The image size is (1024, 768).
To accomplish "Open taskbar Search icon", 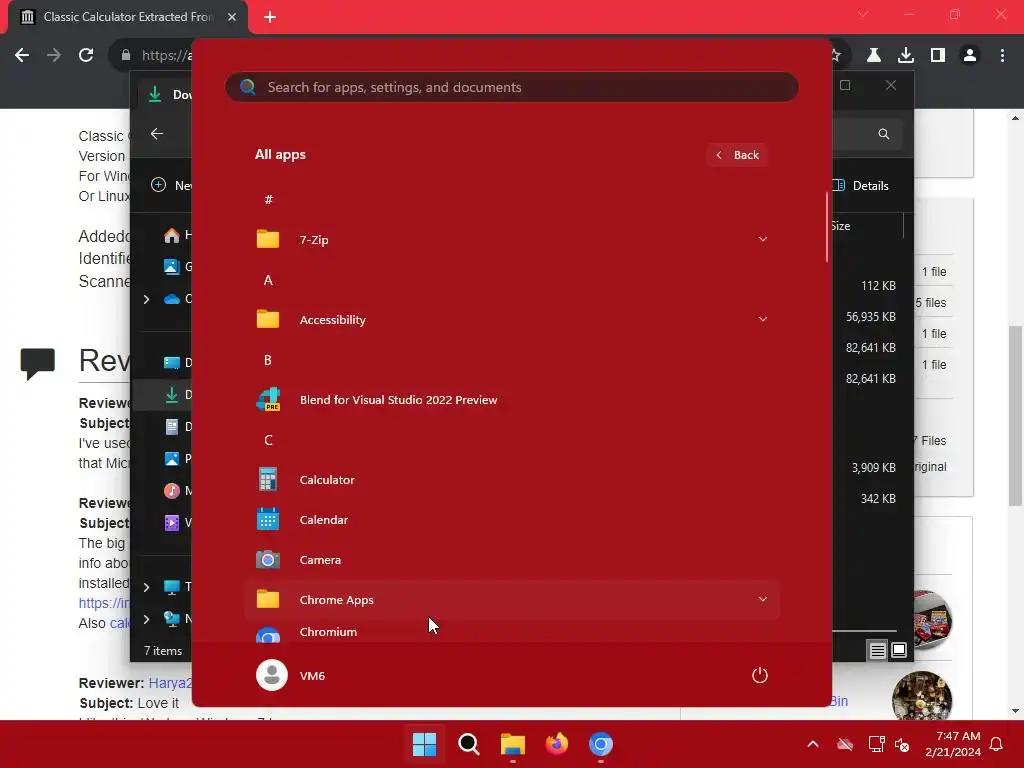I will (x=468, y=744).
